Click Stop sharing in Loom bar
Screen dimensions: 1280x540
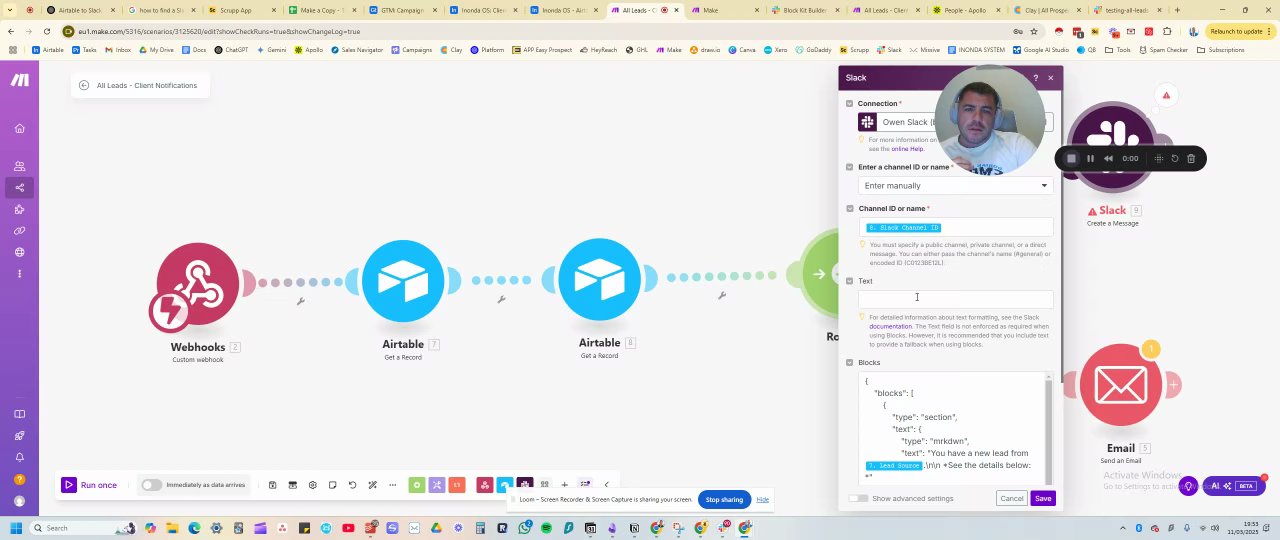[724, 499]
